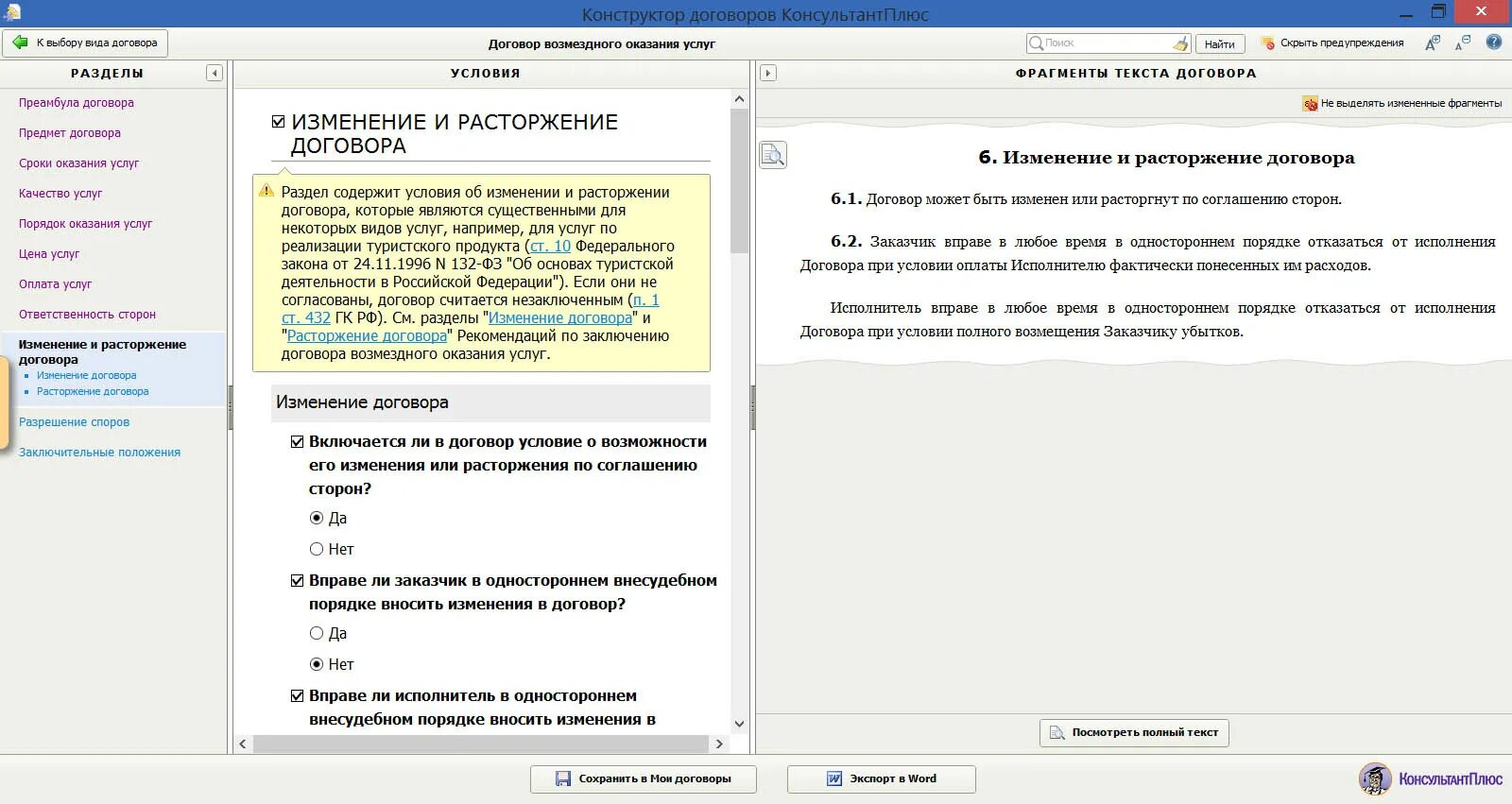
Task: Click clause 6.1 text in contract fragment
Action: pos(1087,199)
